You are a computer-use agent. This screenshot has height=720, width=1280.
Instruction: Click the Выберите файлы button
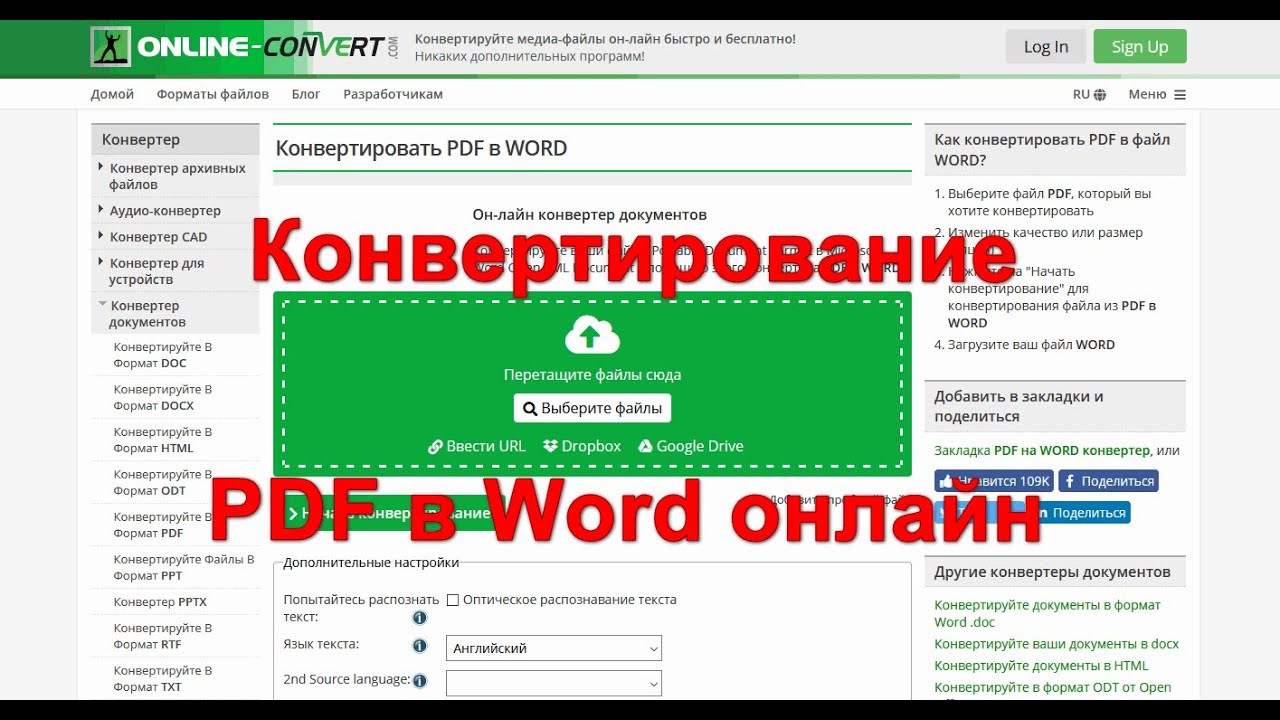pyautogui.click(x=592, y=408)
